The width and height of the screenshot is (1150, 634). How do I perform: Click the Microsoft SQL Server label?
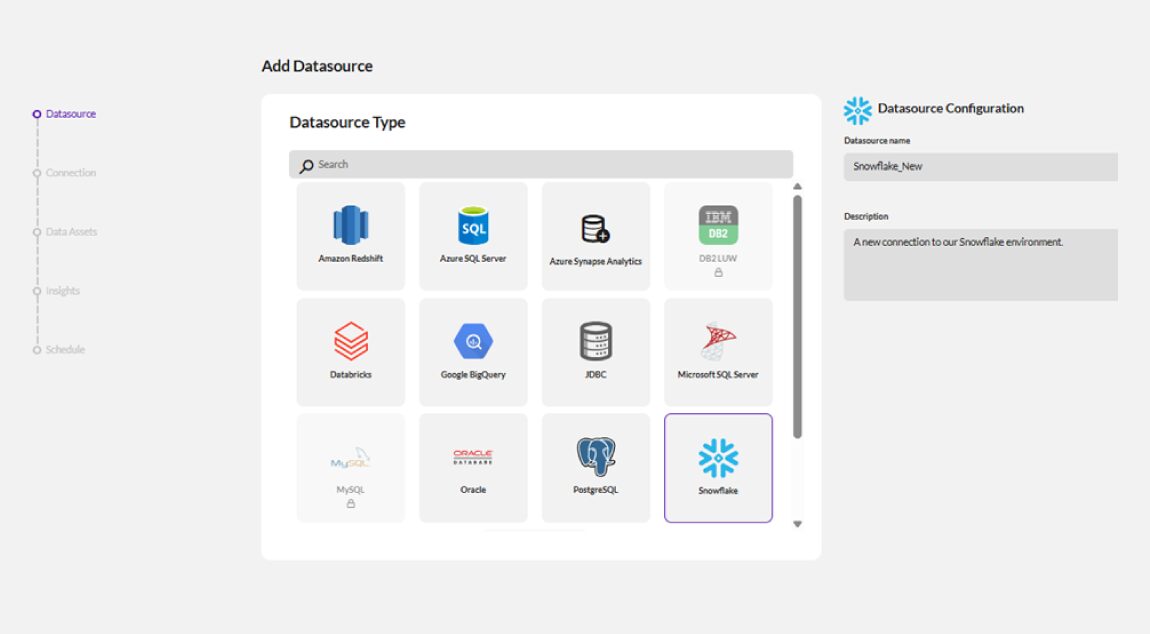pyautogui.click(x=718, y=374)
